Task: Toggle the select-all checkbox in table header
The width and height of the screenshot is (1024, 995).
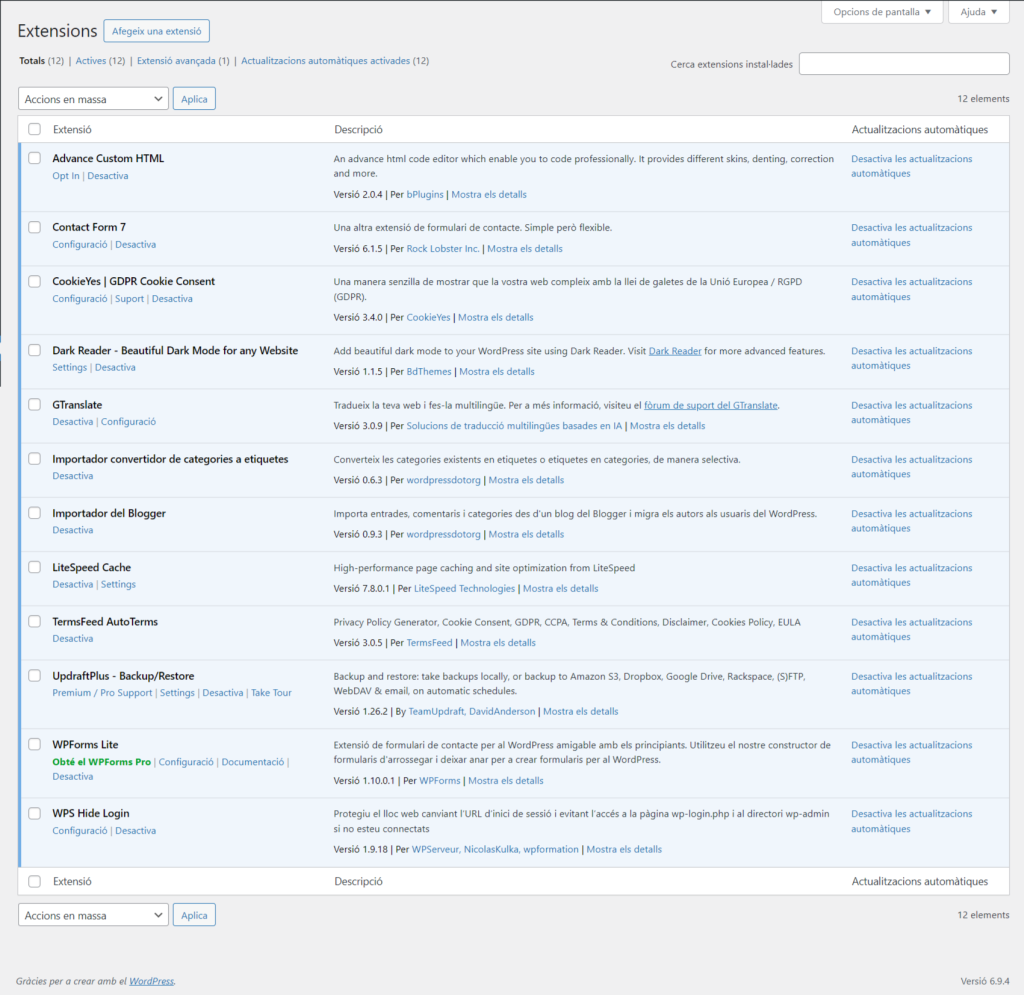Action: tap(35, 129)
